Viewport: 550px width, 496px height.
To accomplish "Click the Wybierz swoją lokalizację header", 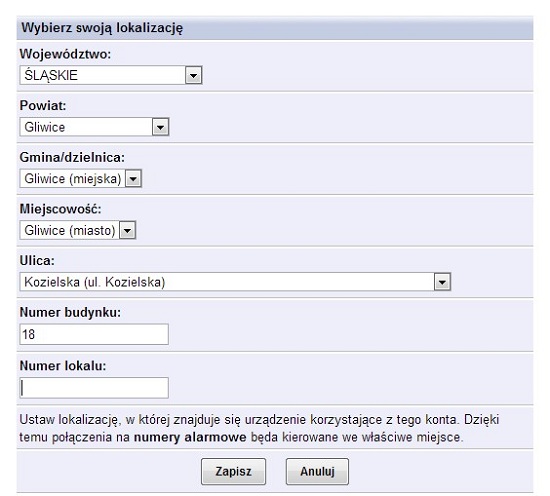I will (x=102, y=28).
